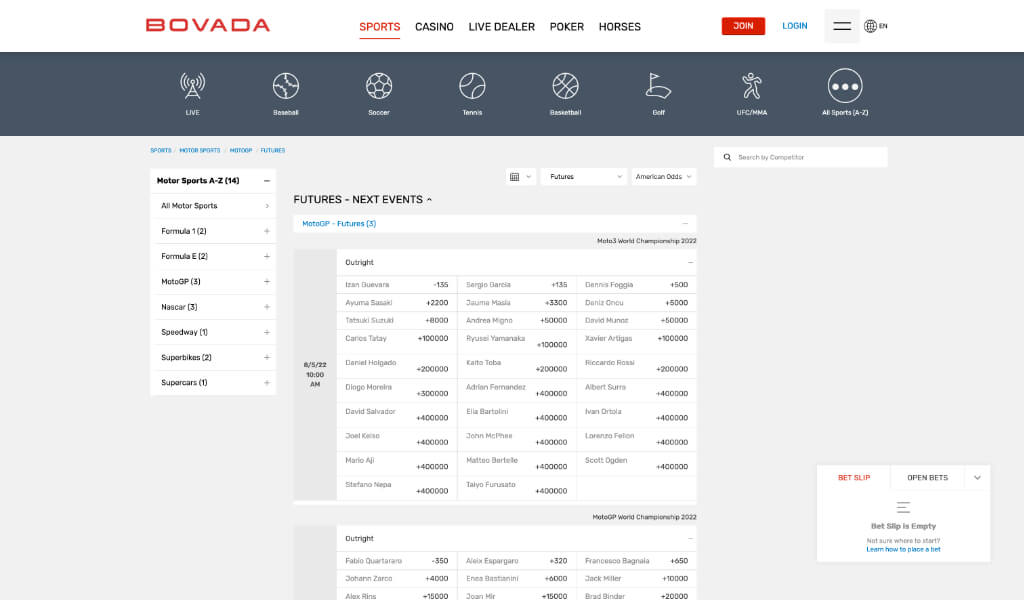Open the American Odds dropdown
The height and width of the screenshot is (600, 1024).
pyautogui.click(x=664, y=177)
